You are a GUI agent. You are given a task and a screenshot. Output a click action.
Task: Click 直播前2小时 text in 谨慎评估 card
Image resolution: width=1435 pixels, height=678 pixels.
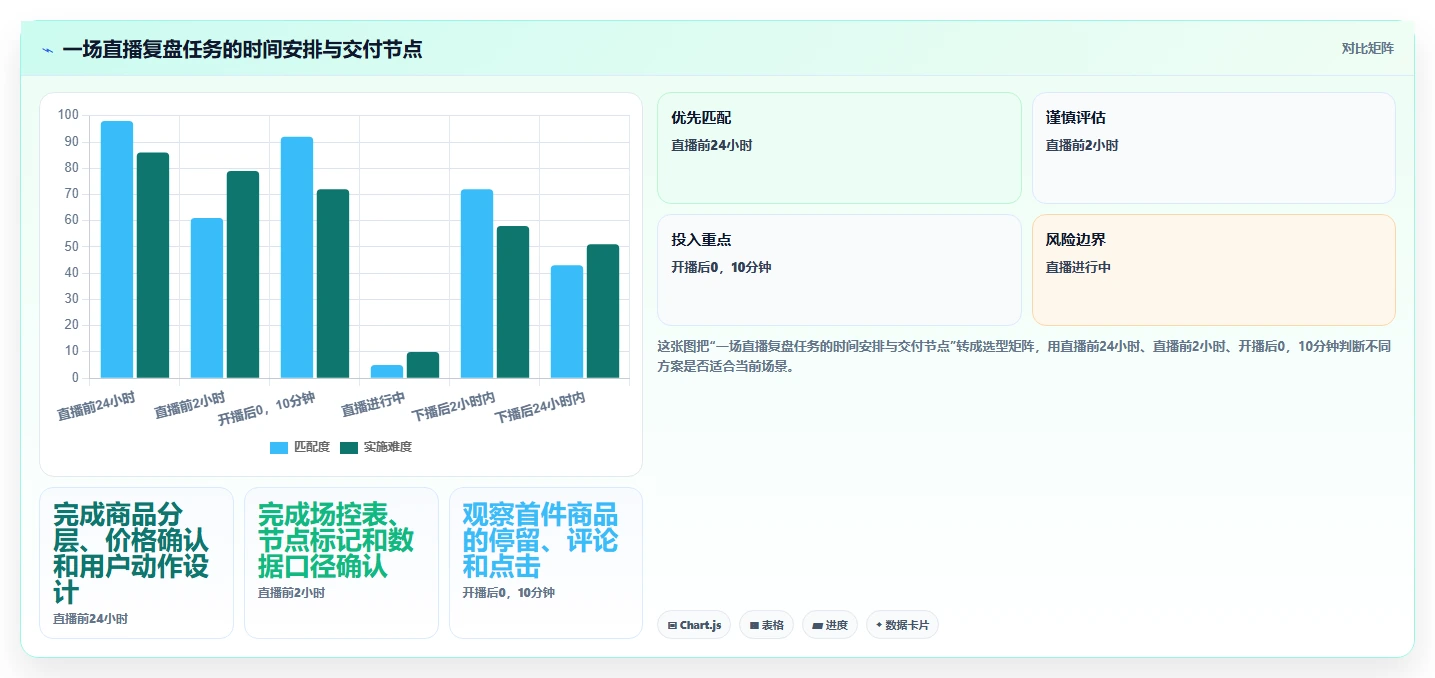(1082, 145)
